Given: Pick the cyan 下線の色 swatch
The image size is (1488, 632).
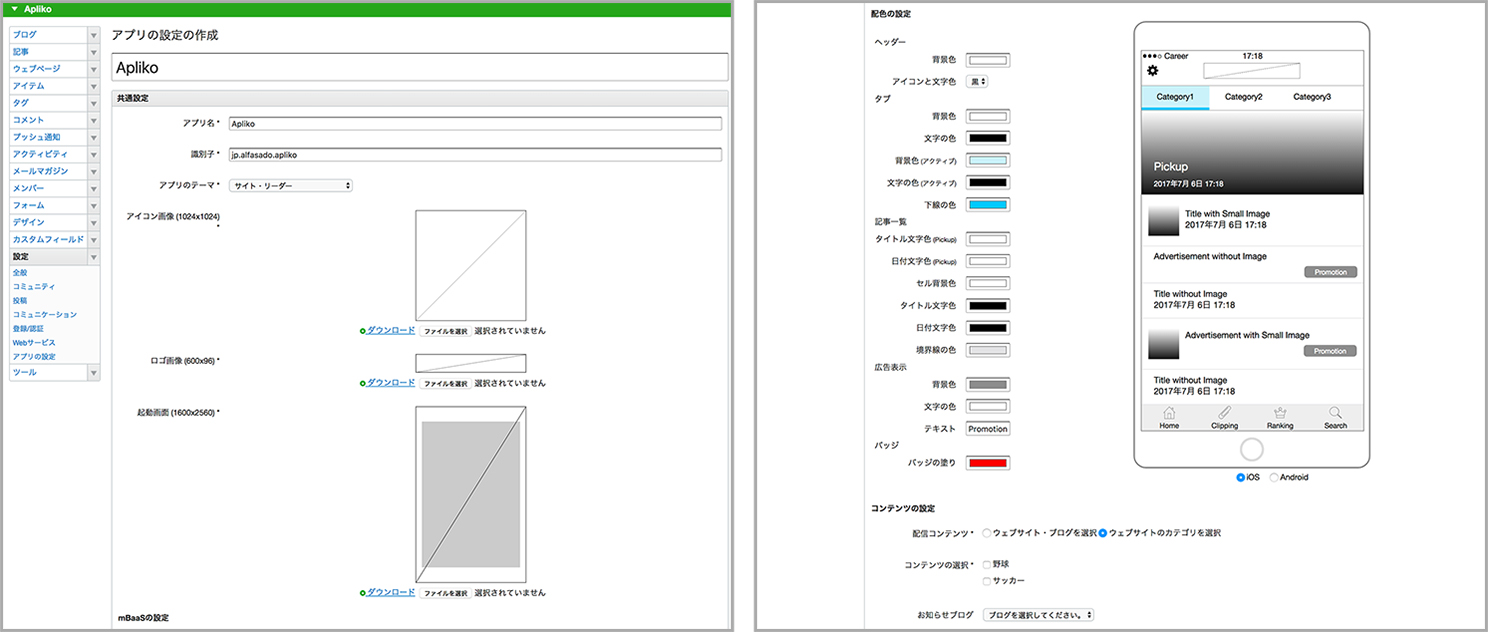Looking at the screenshot, I should coord(988,205).
